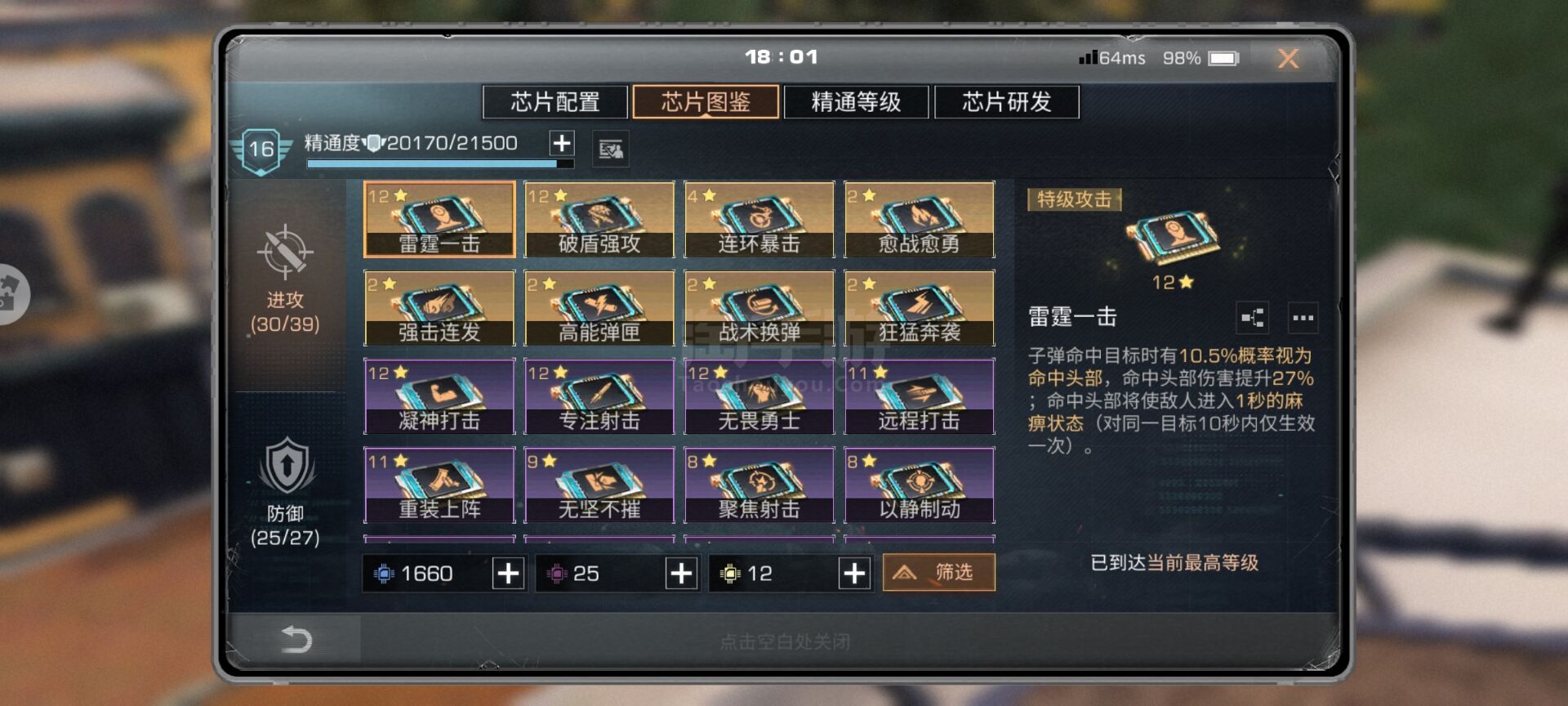Select the 进攻 attack chip category

pos(284,279)
